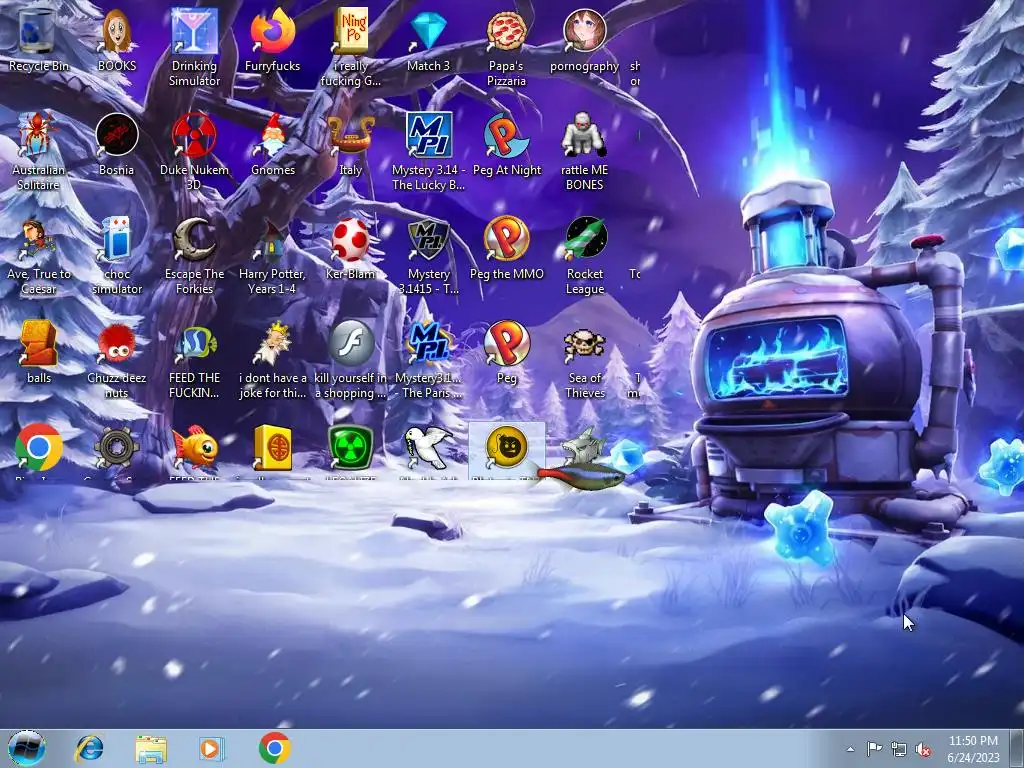Open Windows Media Player from taskbar

point(211,748)
